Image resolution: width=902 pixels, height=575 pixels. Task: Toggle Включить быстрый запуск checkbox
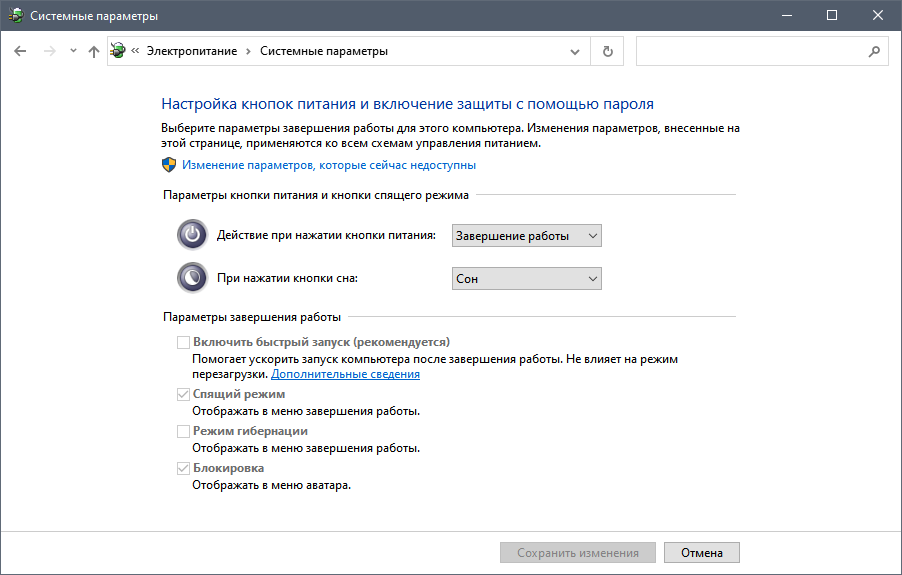coord(183,342)
